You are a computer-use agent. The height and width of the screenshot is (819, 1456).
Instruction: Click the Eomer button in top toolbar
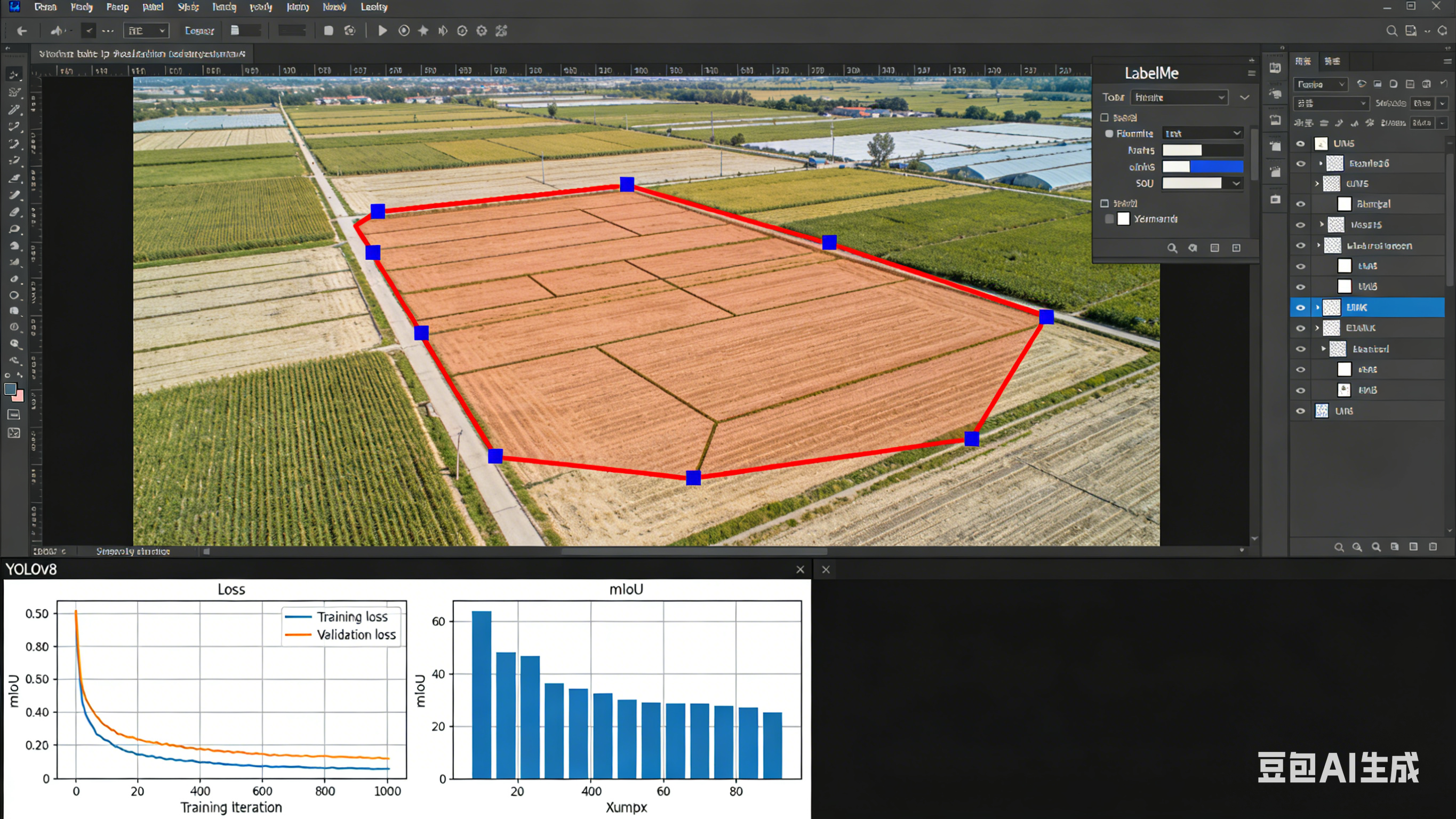click(x=199, y=30)
